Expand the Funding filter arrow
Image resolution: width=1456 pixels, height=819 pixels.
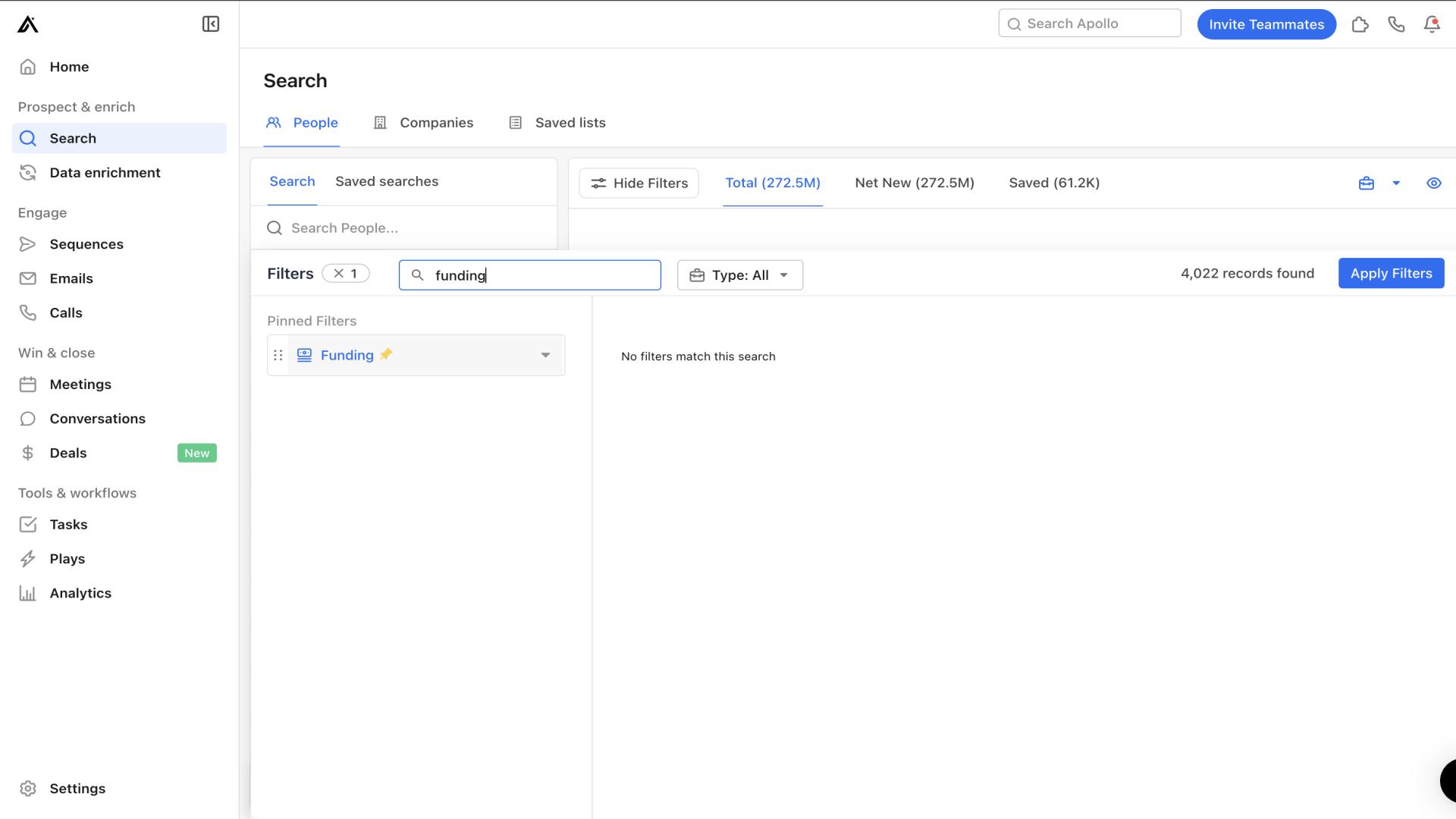tap(545, 356)
